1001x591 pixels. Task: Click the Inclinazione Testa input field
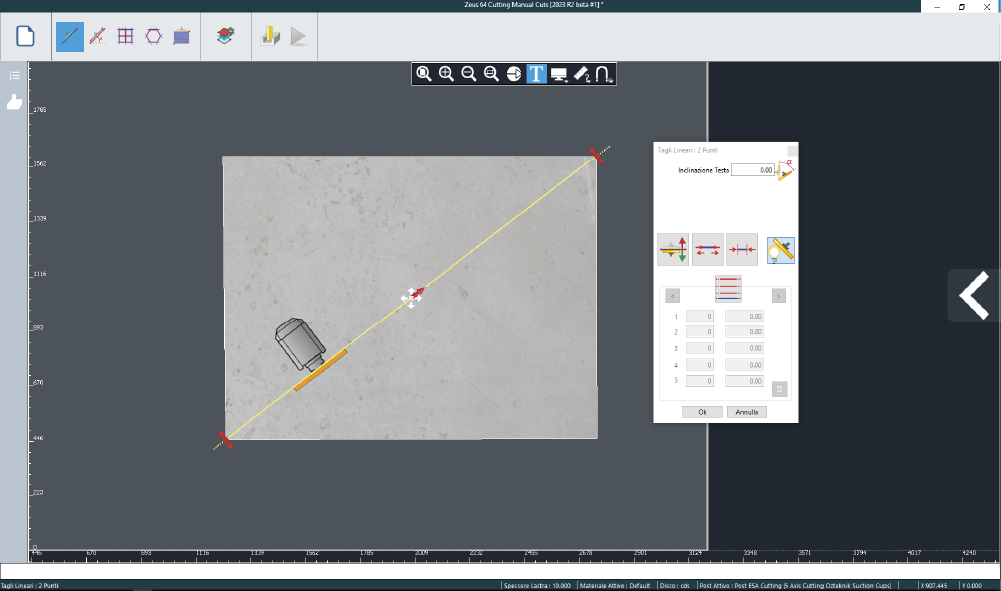752,171
